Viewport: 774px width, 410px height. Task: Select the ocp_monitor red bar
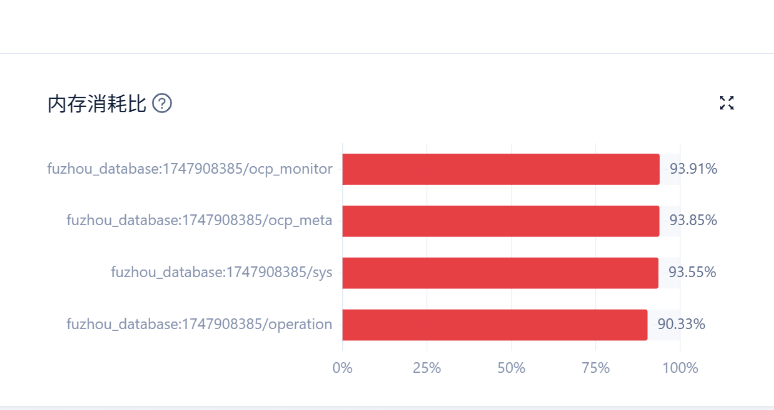coord(501,169)
